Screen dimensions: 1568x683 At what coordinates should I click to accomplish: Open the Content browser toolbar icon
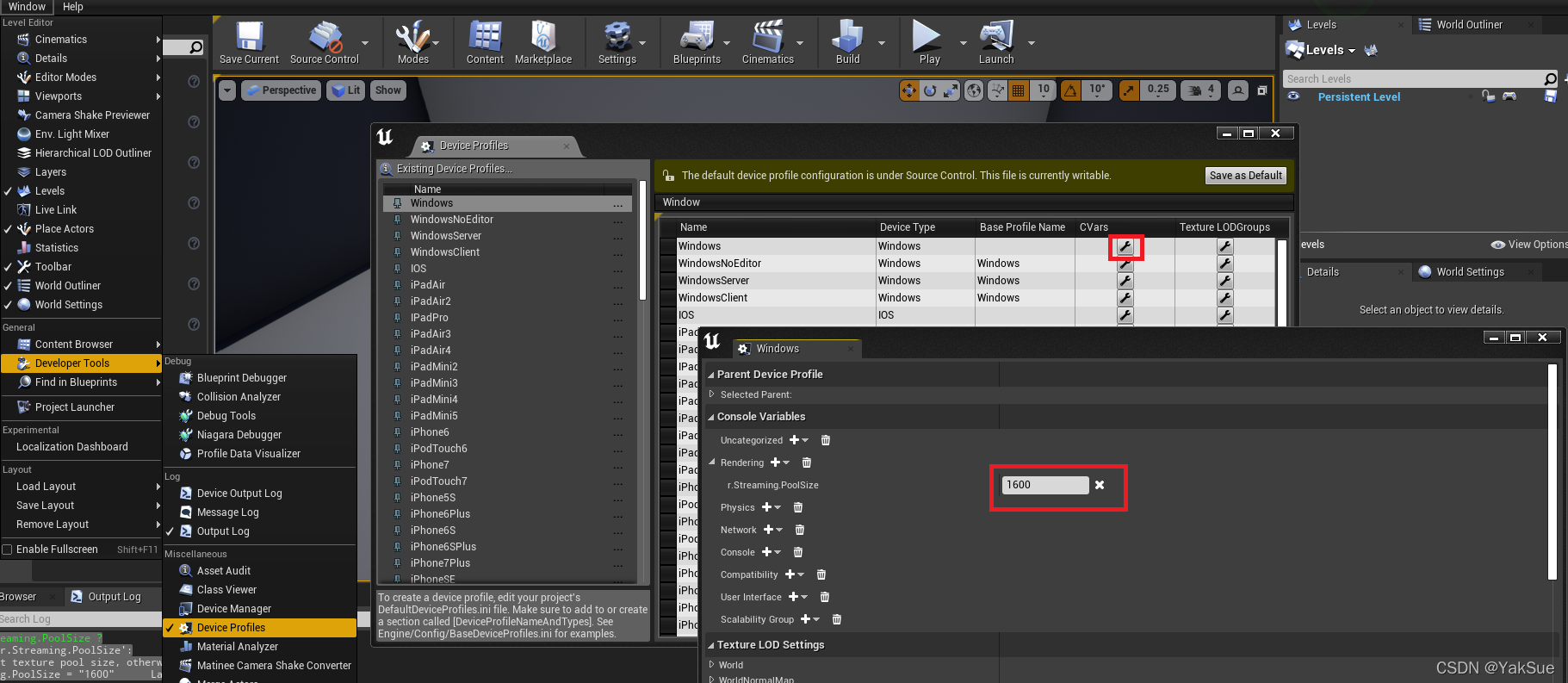485,42
